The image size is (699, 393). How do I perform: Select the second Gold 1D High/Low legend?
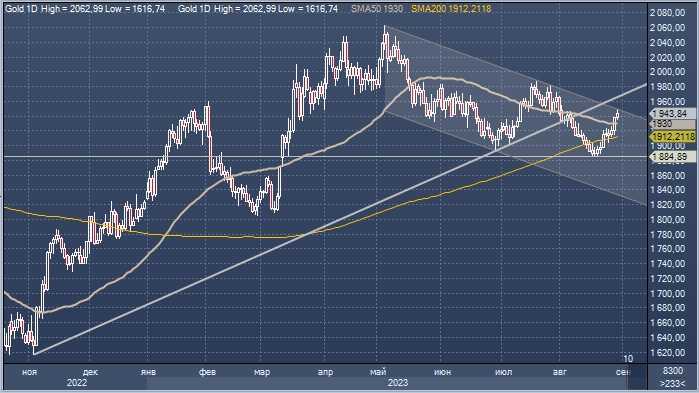pos(258,8)
